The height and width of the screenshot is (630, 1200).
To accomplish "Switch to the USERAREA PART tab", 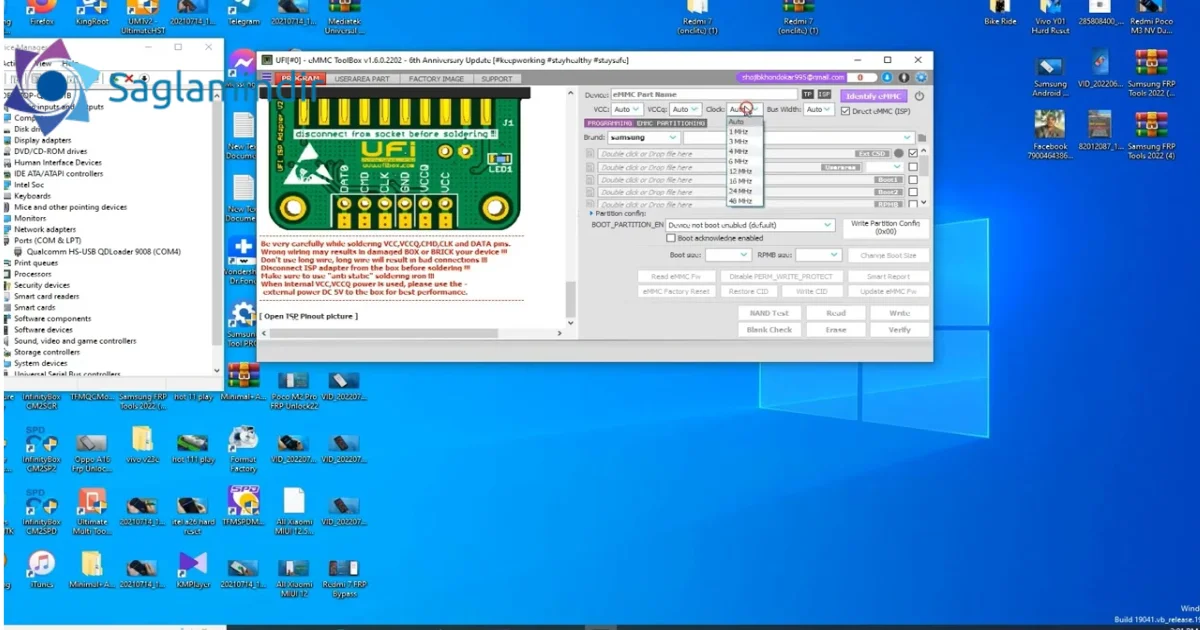I will coord(363,78).
